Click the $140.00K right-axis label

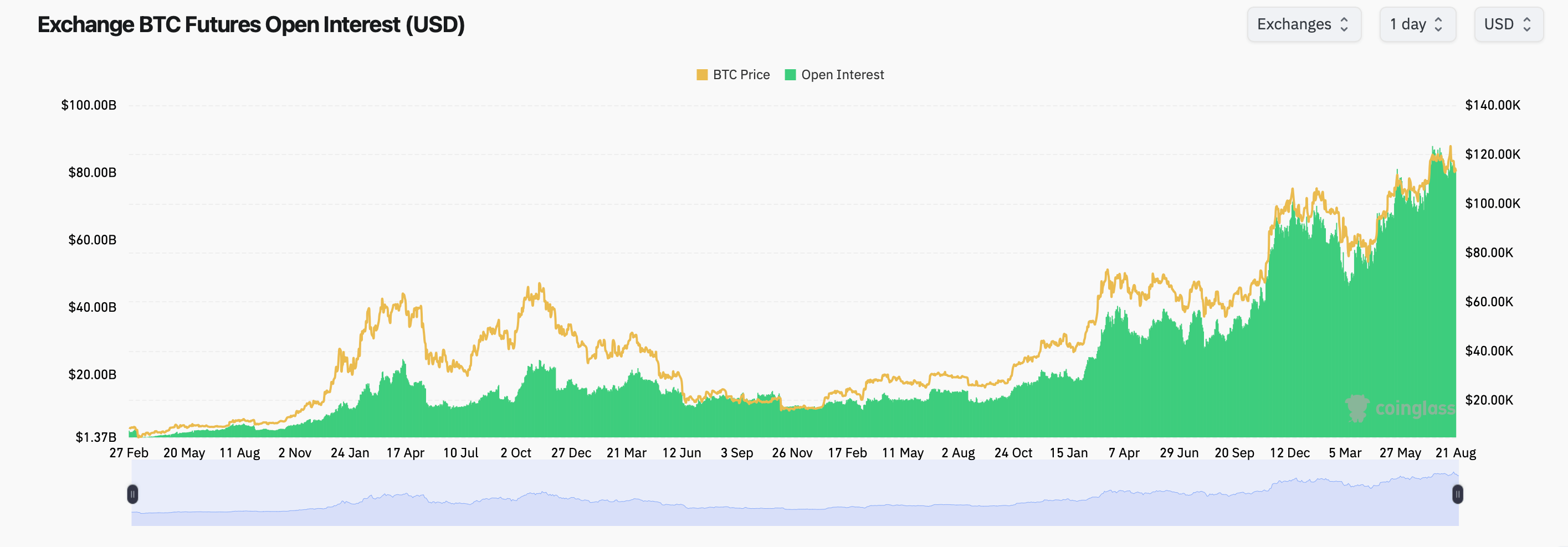(x=1493, y=105)
